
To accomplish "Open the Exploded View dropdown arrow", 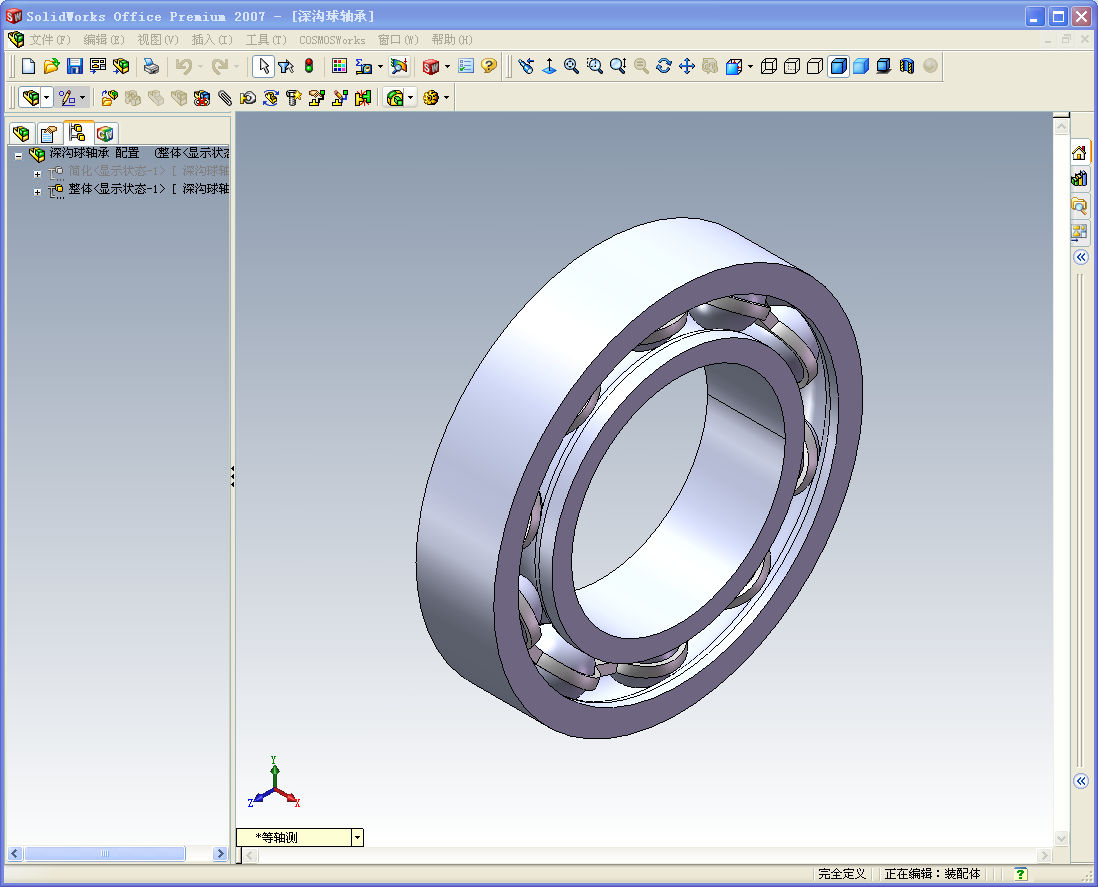I will pyautogui.click(x=410, y=97).
